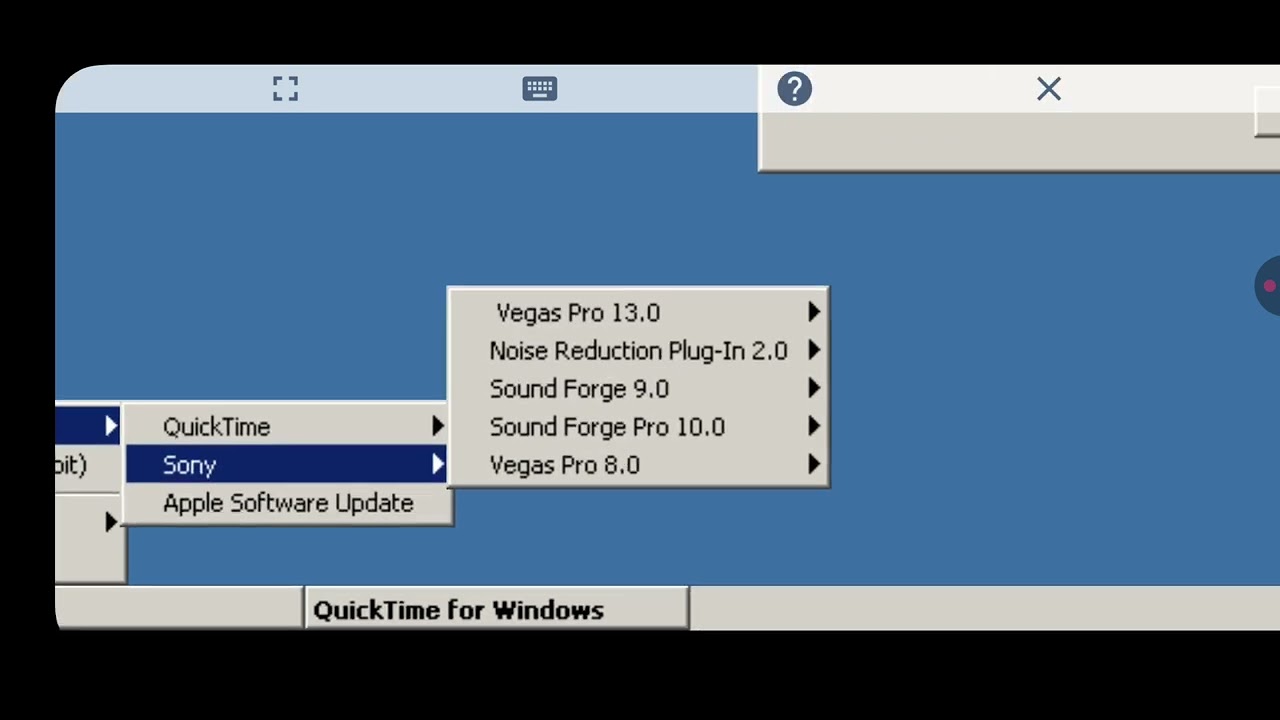Viewport: 1280px width, 720px height.
Task: Expand arrow beside Sound Forge 9.0
Action: pyautogui.click(x=814, y=389)
